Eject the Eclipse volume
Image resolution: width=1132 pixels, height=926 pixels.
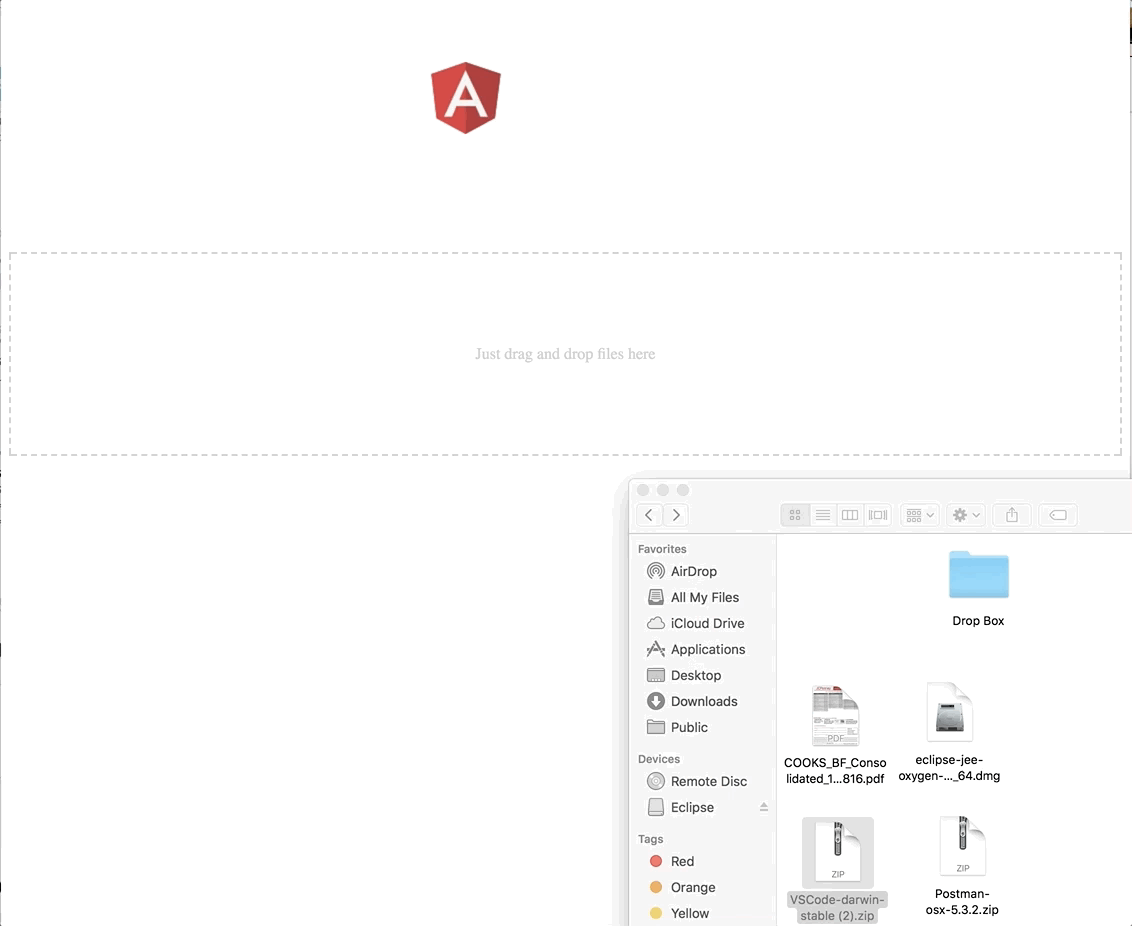point(764,807)
